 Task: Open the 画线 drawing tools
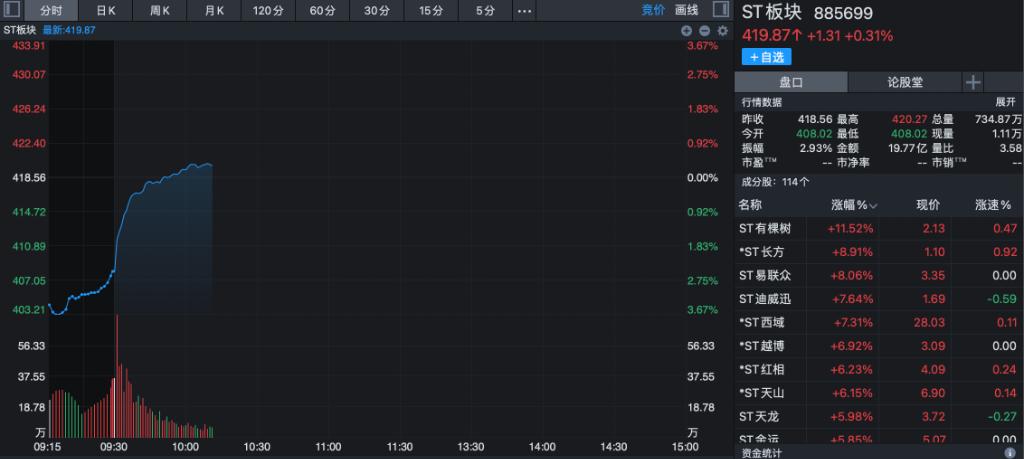(686, 10)
